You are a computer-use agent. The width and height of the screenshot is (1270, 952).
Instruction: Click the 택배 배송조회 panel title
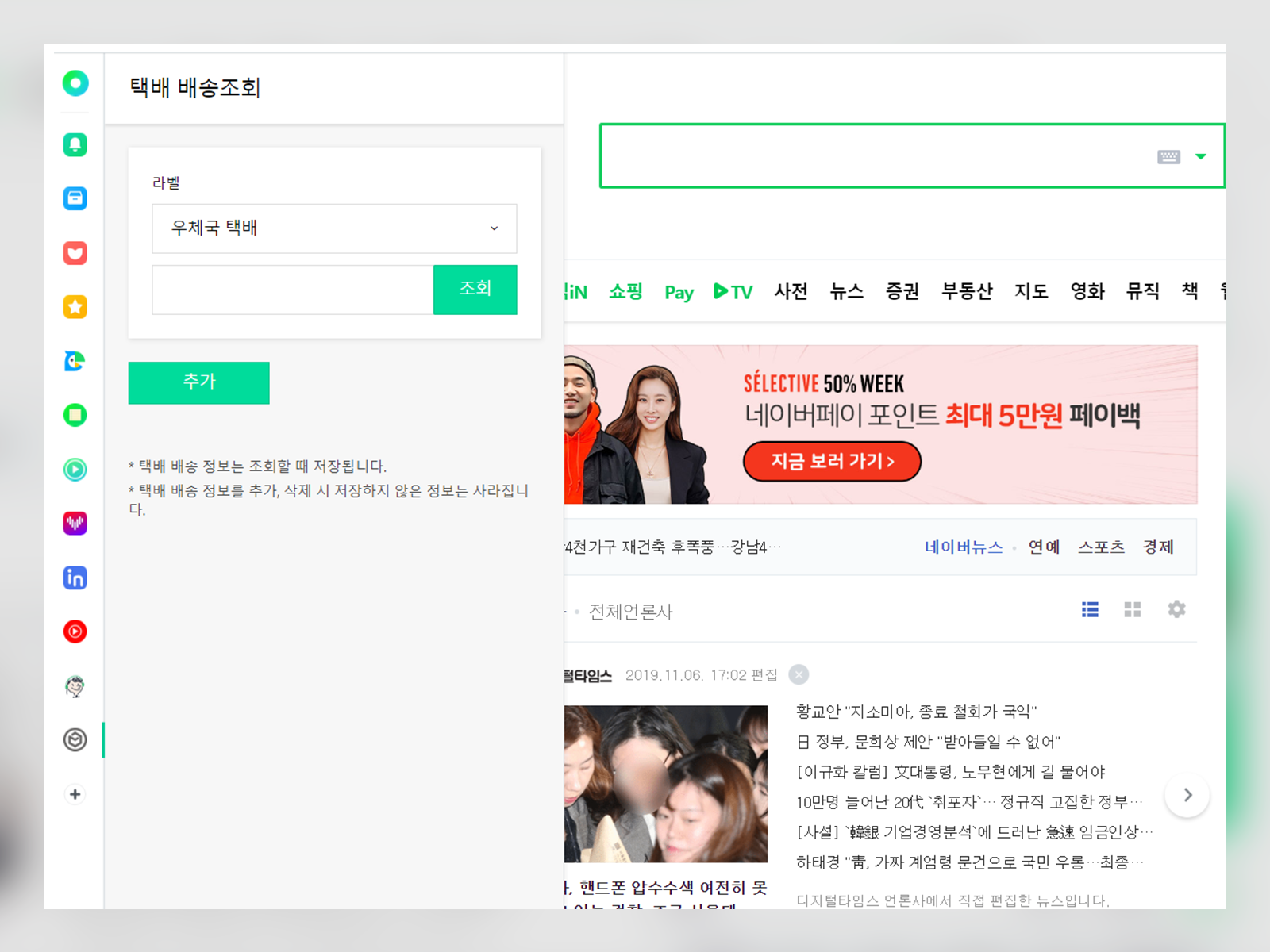[x=195, y=87]
